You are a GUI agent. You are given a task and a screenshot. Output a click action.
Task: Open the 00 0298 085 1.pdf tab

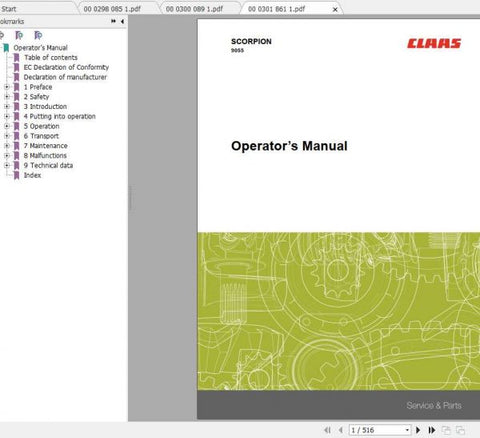click(112, 9)
